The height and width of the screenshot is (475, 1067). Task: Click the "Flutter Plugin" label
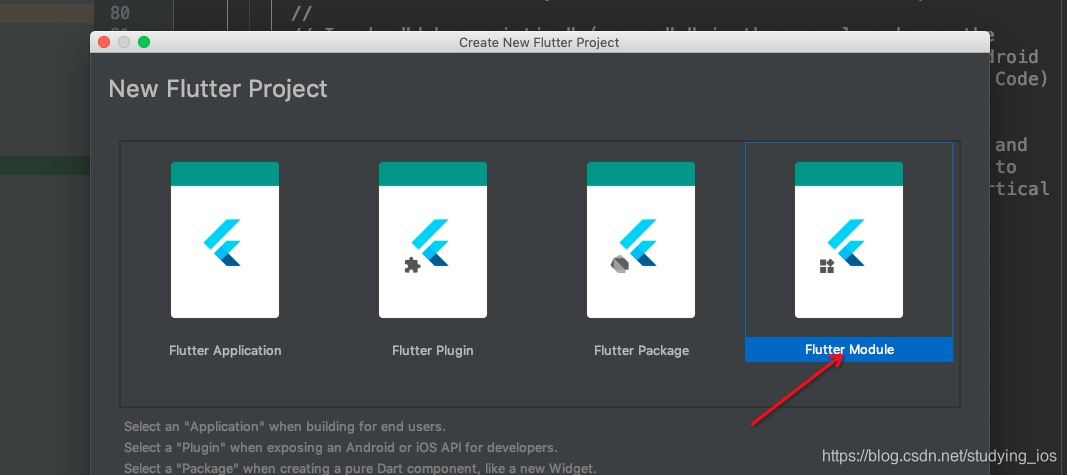[433, 350]
